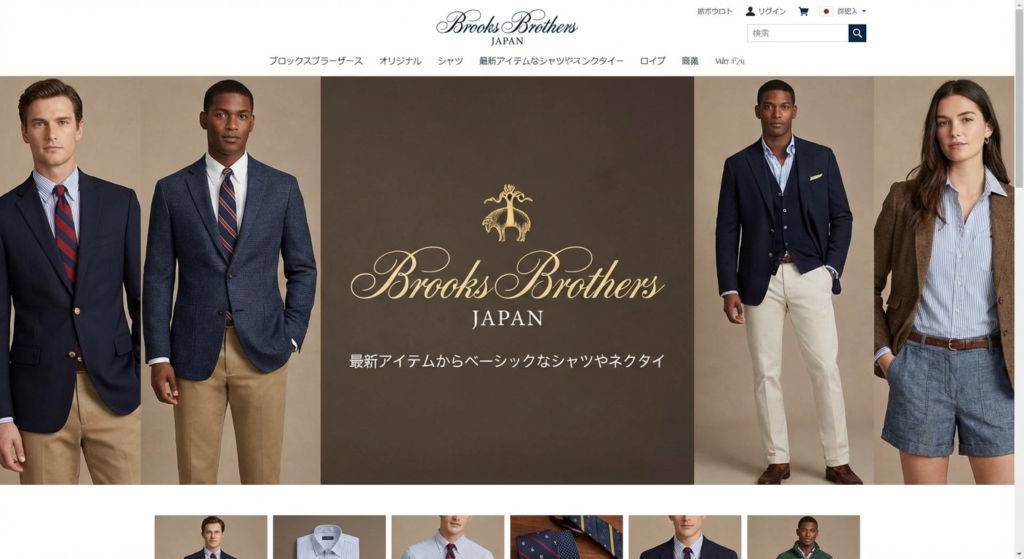
Task: Click the page vertical scrollbar
Action: click(1019, 280)
